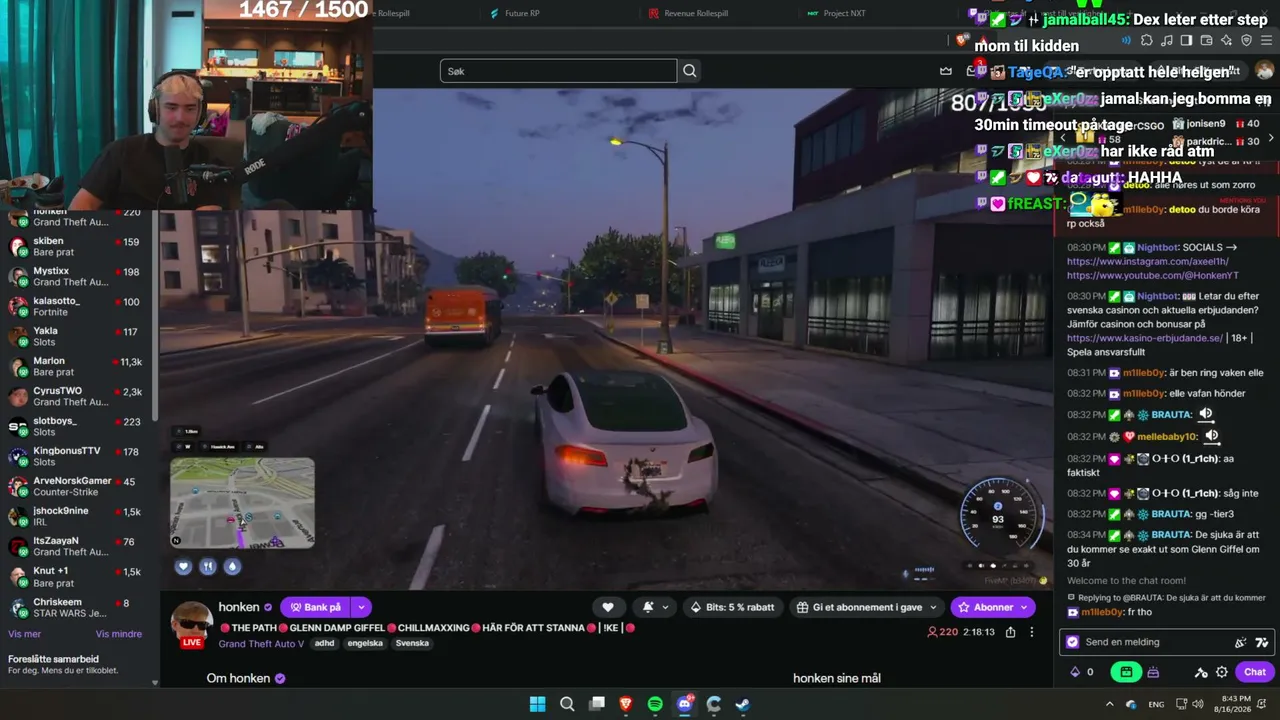Open ArveNorskGamer's Counter-Strike channel
This screenshot has width=1280, height=720.
point(78,486)
